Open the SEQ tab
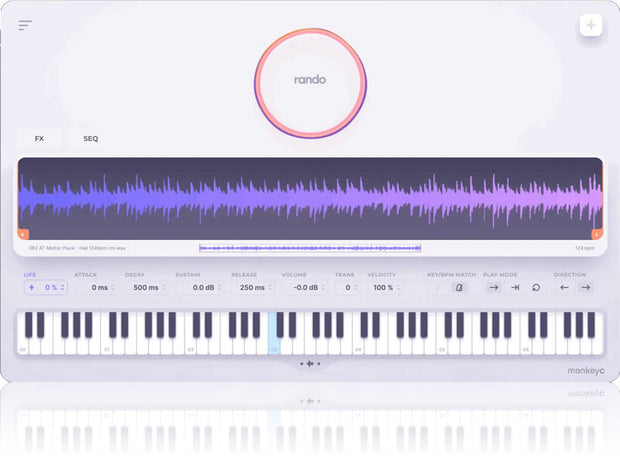The width and height of the screenshot is (620, 460). click(x=91, y=138)
